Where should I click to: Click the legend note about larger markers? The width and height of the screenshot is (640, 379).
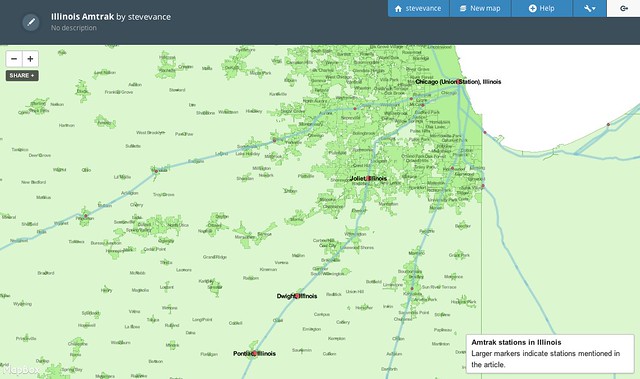tap(546, 359)
